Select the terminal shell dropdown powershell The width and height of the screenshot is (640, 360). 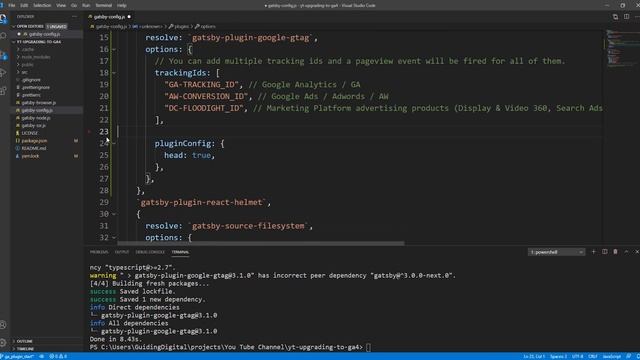click(x=556, y=252)
